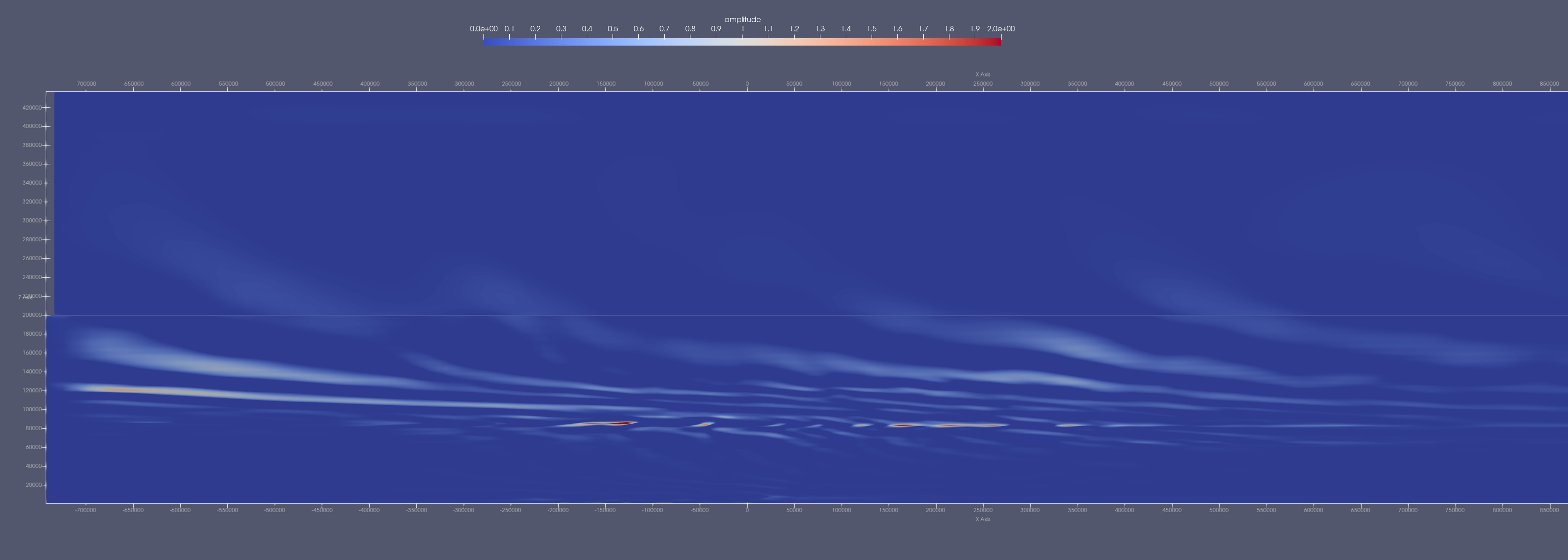Click the 20000 Z-axis tick label
Image resolution: width=1568 pixels, height=560 pixels.
coord(34,484)
